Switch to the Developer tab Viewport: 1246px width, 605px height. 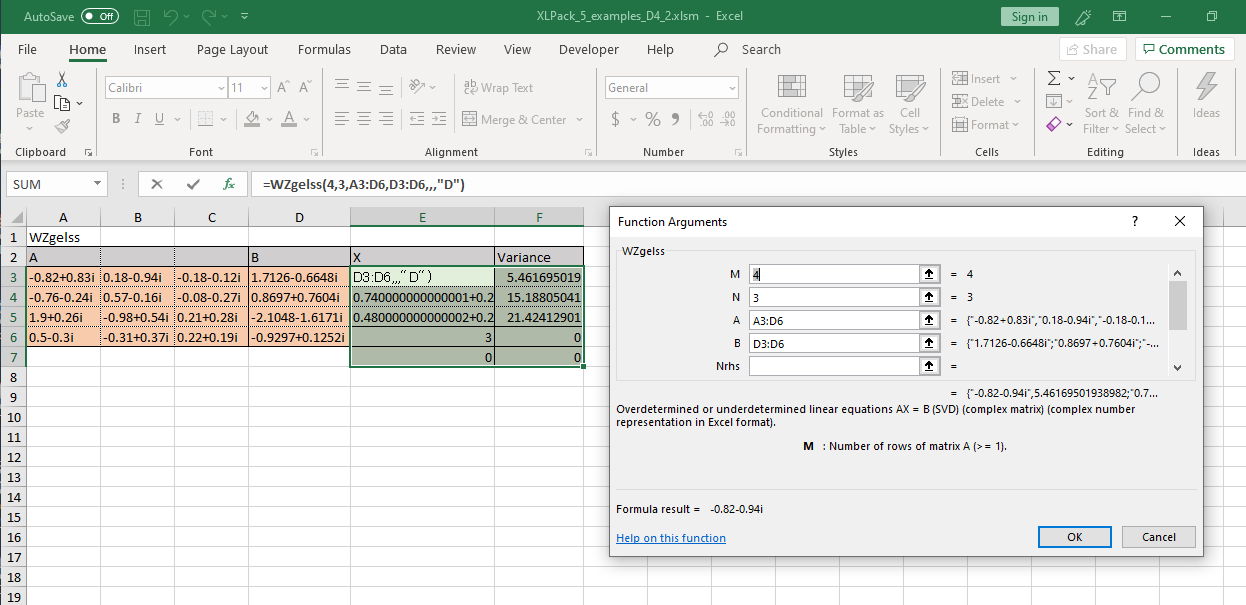point(589,49)
